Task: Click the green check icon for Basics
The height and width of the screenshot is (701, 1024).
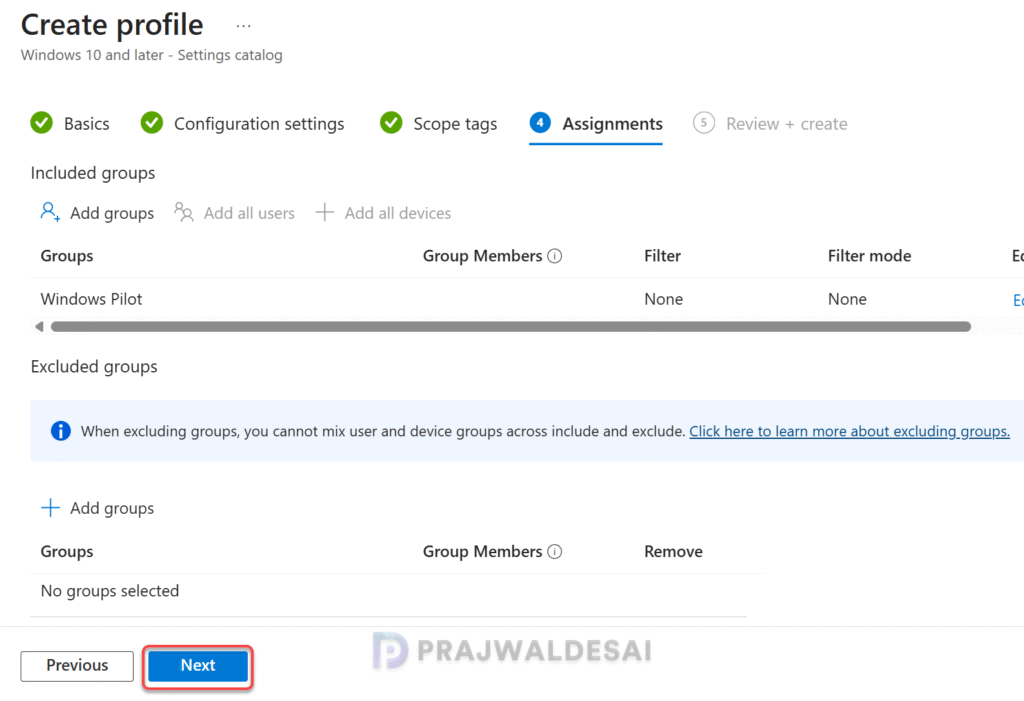Action: 42,123
